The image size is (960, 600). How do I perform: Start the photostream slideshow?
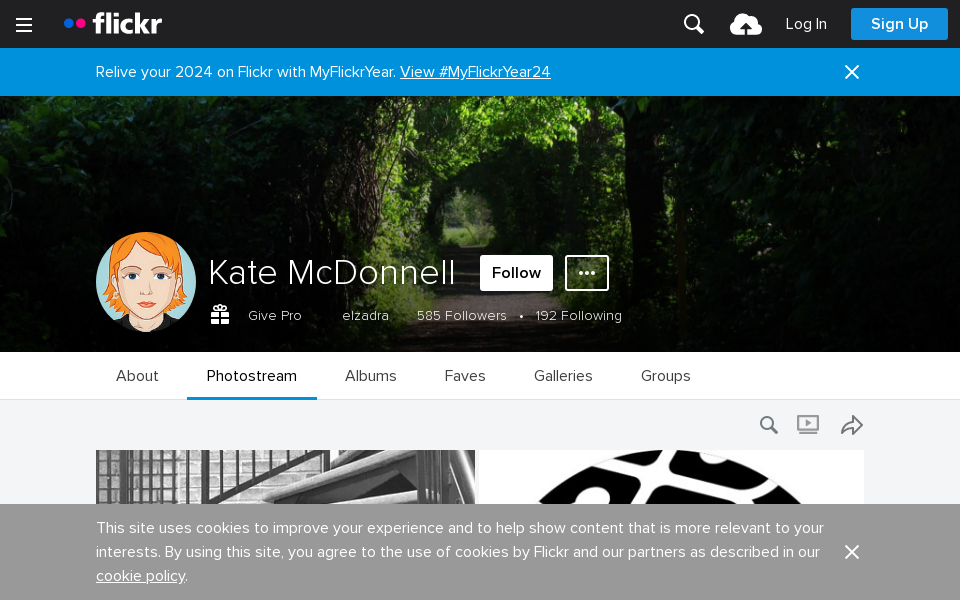pyautogui.click(x=808, y=425)
